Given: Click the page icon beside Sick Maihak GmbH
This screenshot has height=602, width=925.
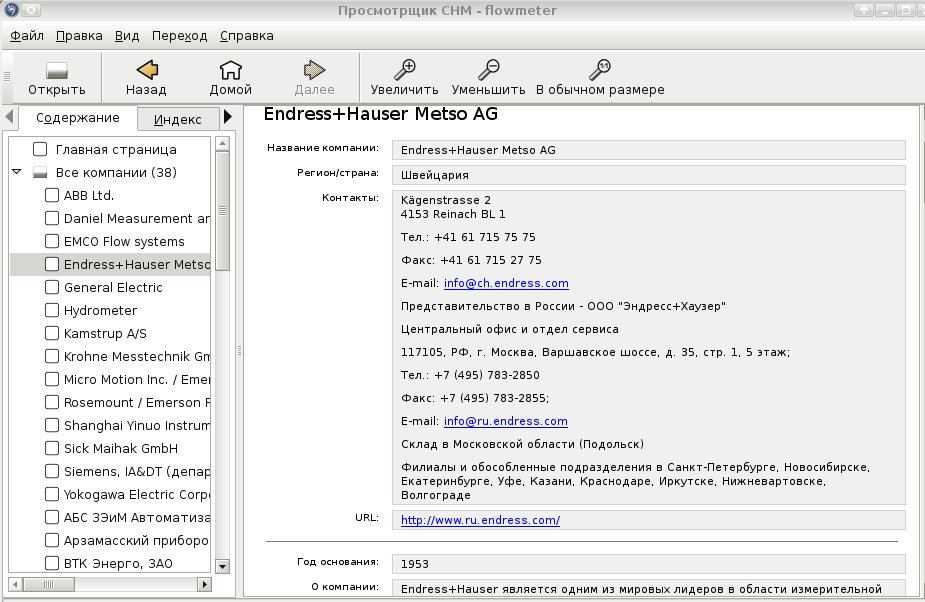Looking at the screenshot, I should (52, 449).
